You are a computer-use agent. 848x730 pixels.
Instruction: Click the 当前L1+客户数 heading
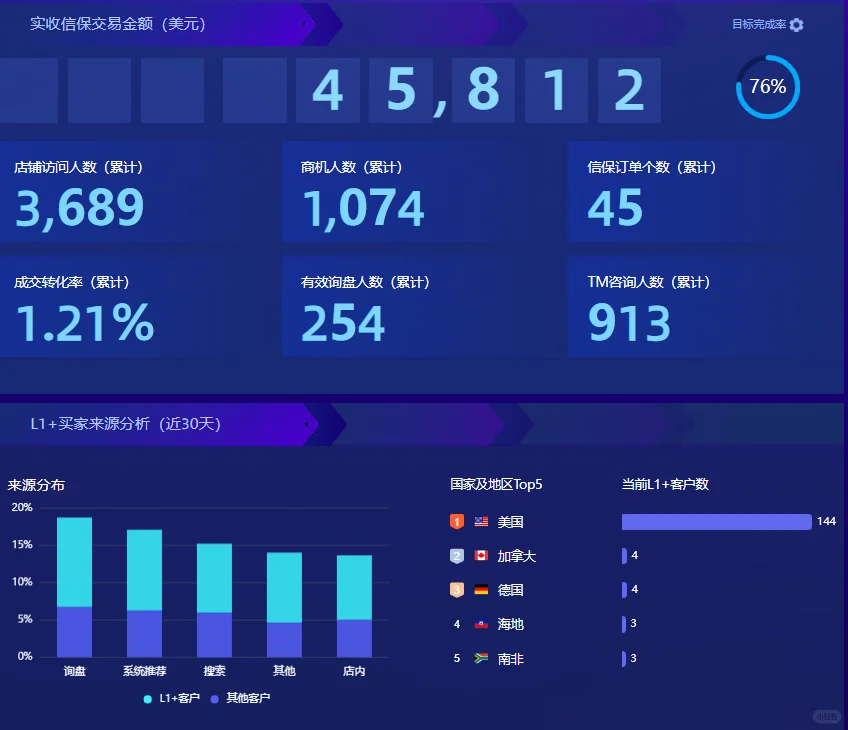tap(665, 485)
